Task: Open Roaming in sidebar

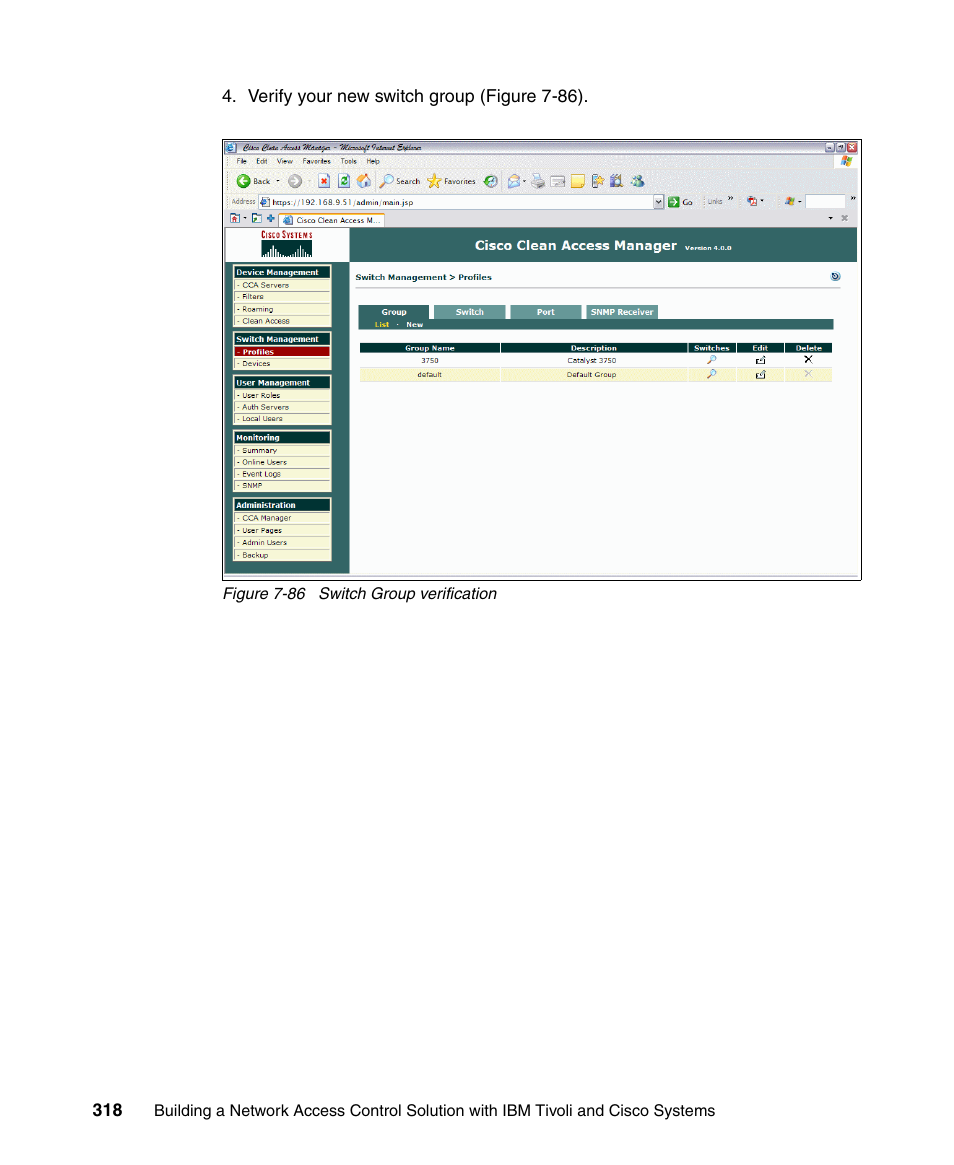Action: coord(282,309)
